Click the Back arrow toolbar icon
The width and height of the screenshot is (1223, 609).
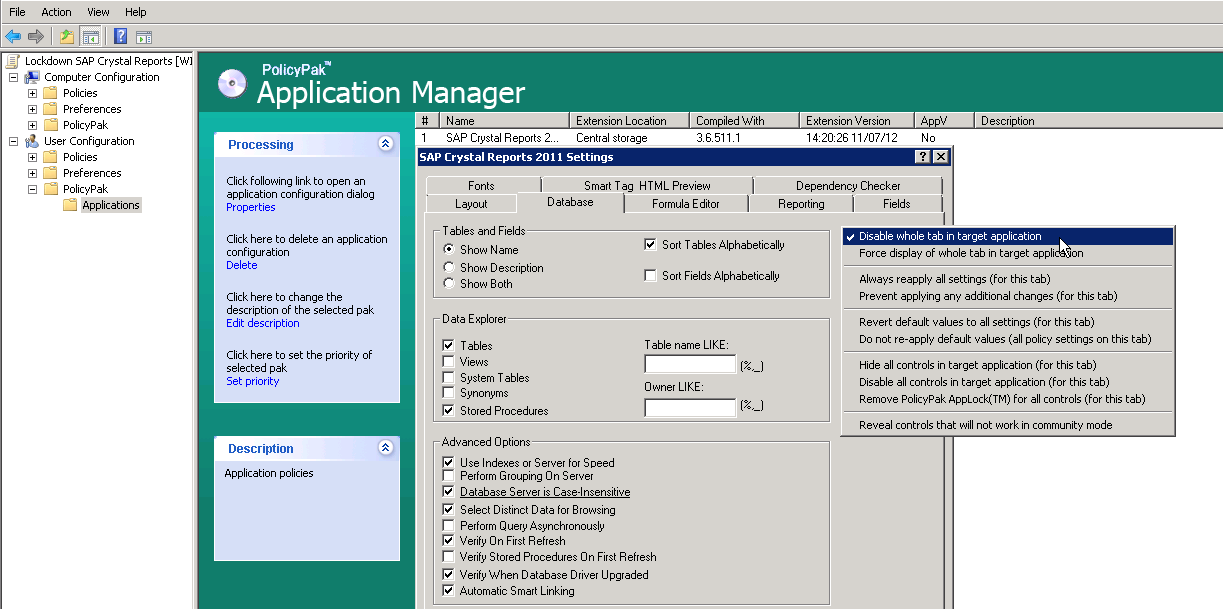(x=13, y=37)
